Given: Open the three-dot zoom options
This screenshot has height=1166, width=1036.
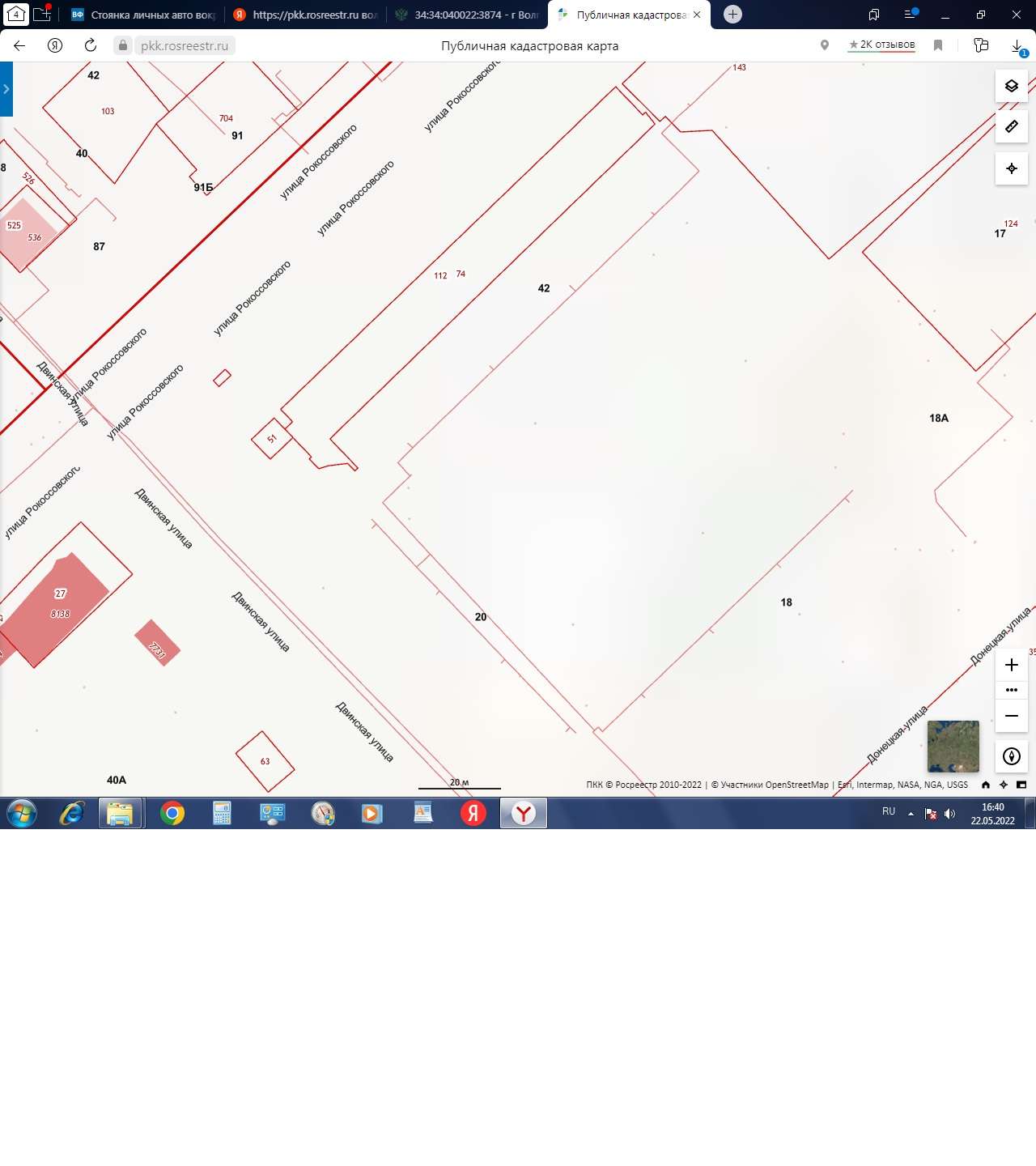Looking at the screenshot, I should coord(1011,690).
